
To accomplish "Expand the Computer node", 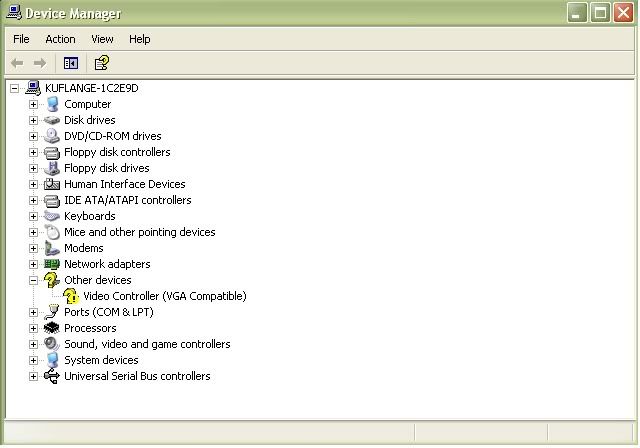I will pyautogui.click(x=33, y=104).
